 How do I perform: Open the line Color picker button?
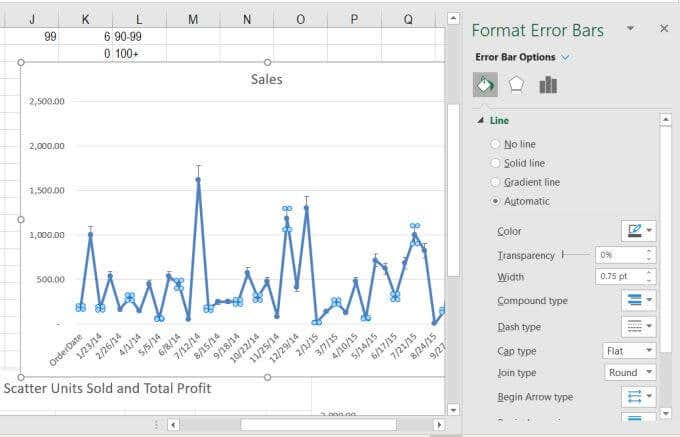pos(638,231)
